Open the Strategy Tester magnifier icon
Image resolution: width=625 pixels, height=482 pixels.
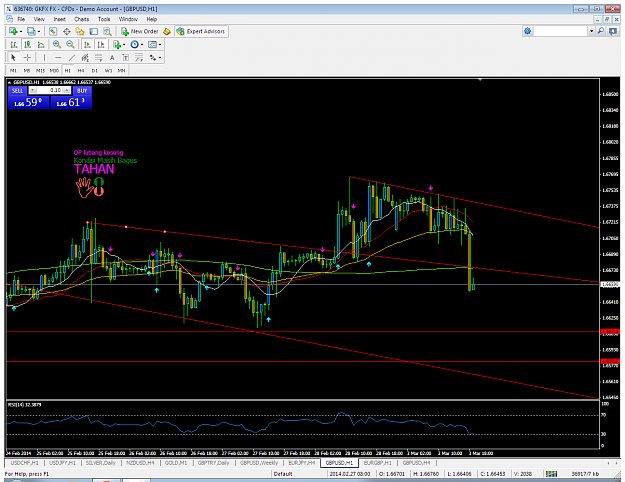107,31
